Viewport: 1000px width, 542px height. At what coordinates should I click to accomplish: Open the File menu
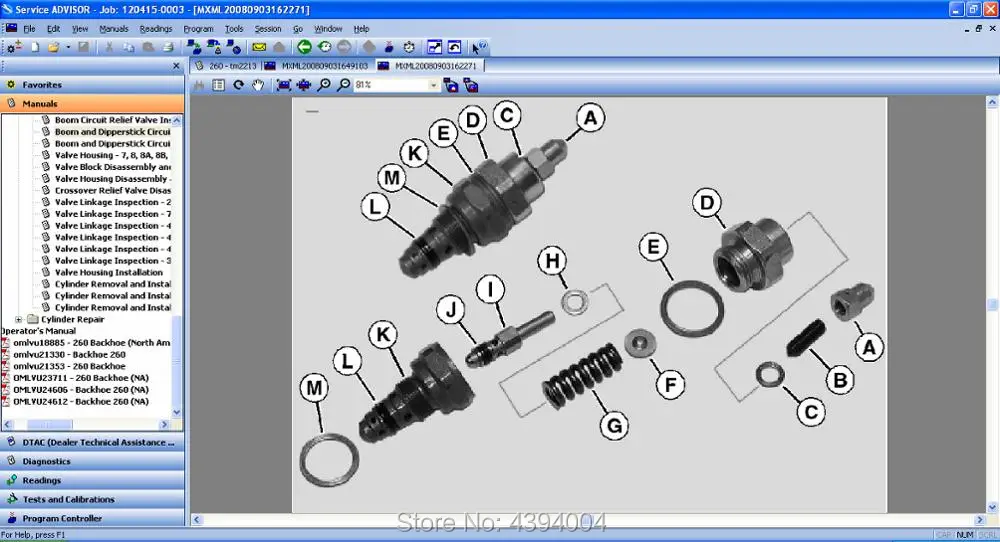click(x=29, y=29)
